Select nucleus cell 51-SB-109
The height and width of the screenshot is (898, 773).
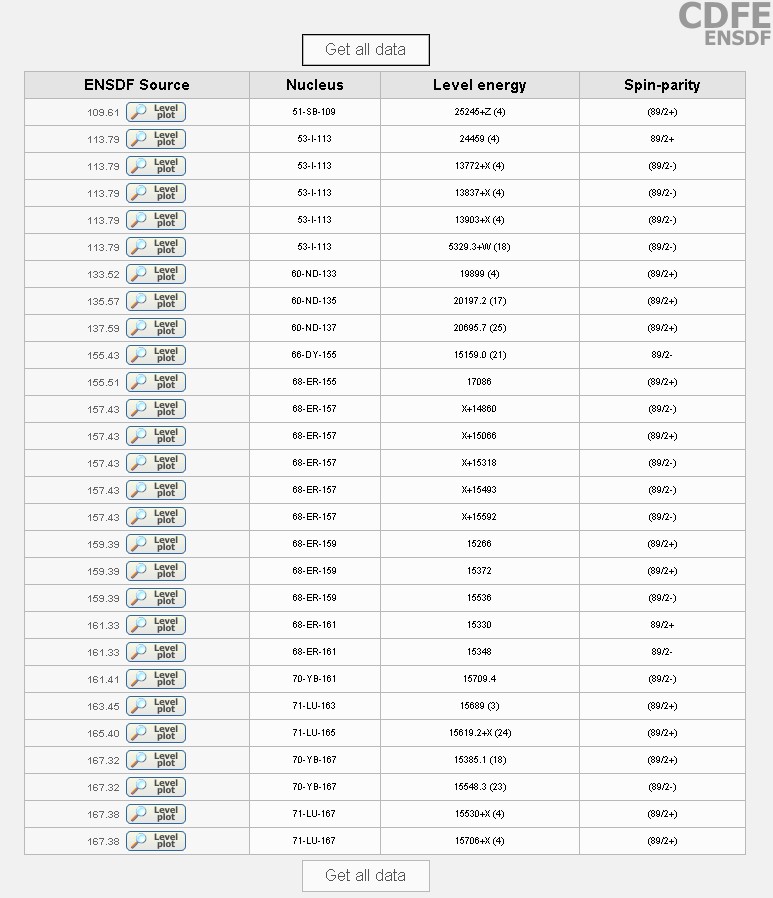[314, 112]
